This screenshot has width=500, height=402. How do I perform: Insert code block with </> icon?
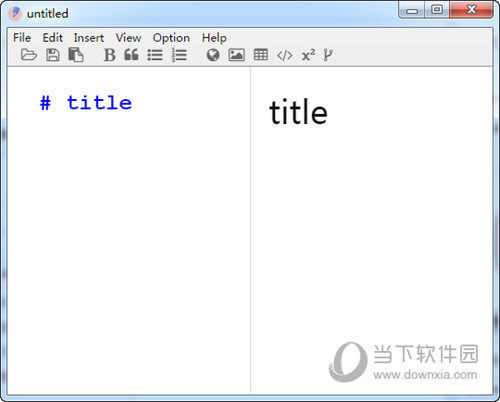tap(285, 55)
